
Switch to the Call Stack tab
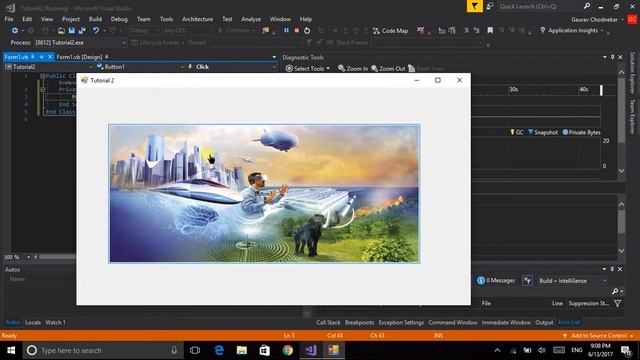[328, 322]
